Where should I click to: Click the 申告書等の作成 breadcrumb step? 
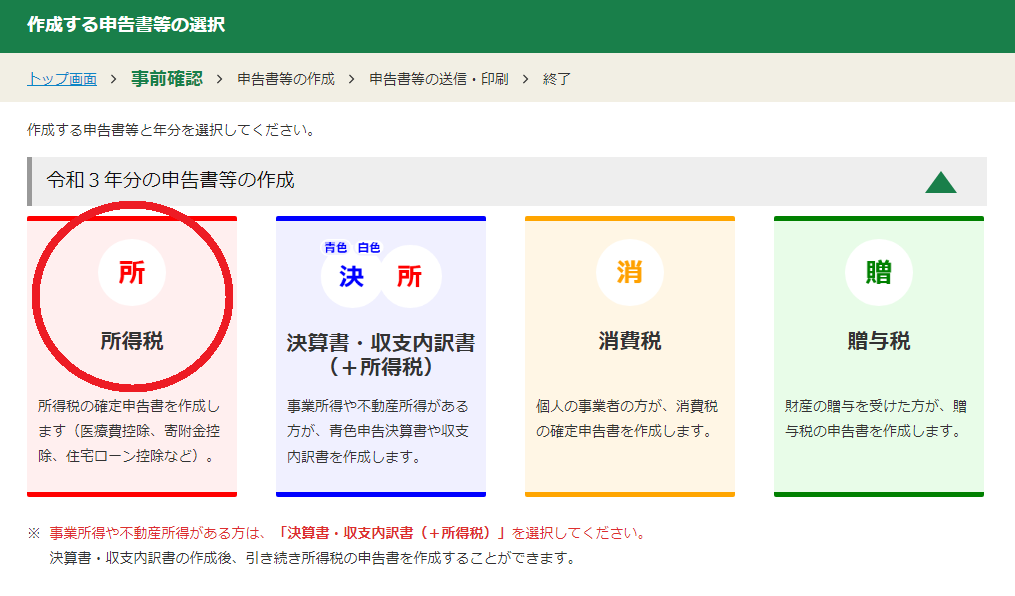[286, 79]
